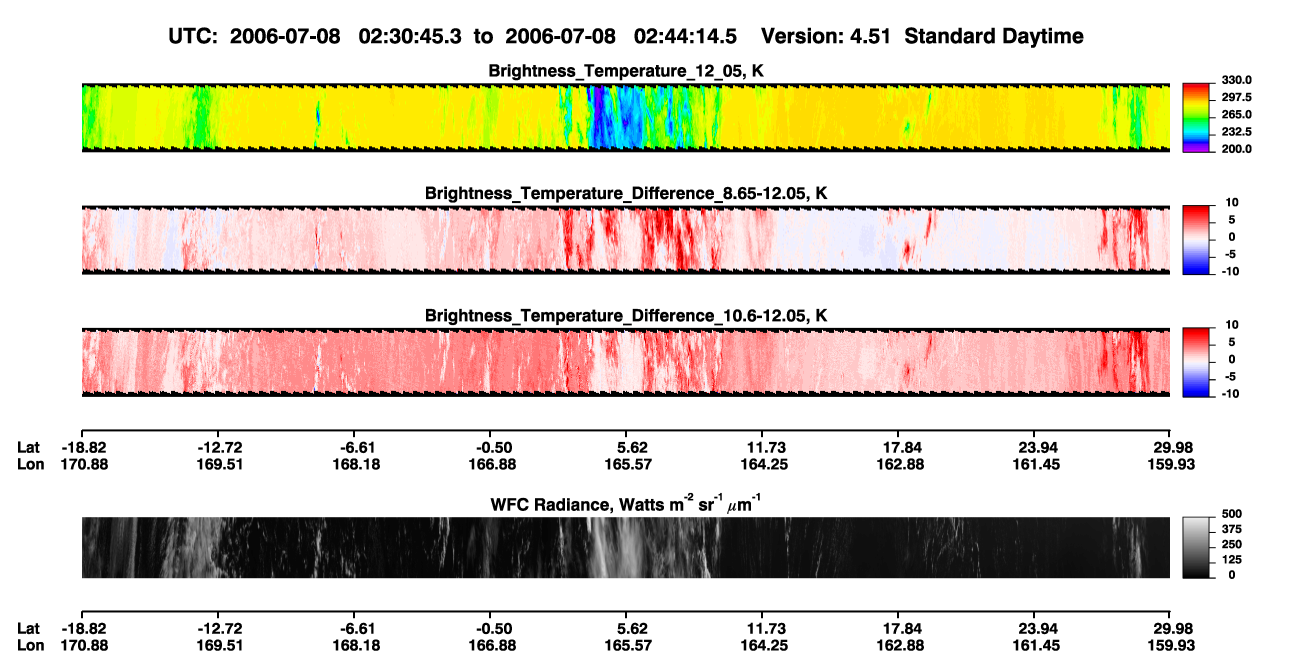Open the 8.65-12.05 difference image strip
1300x667 pixels.
point(625,240)
